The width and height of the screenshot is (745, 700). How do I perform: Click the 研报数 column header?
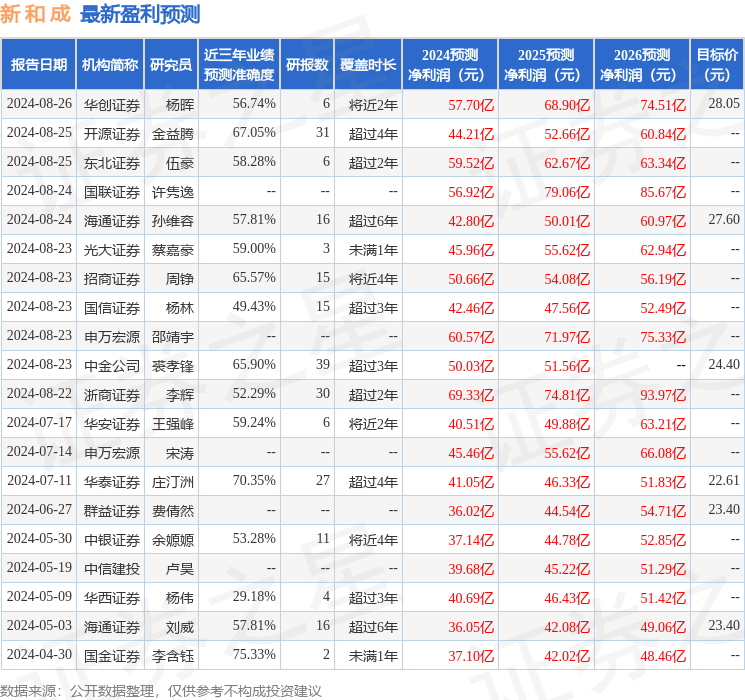307,65
